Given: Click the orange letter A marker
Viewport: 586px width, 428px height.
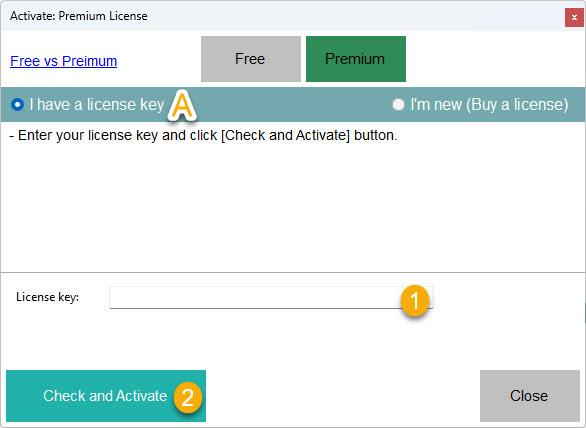Looking at the screenshot, I should pos(182,105).
